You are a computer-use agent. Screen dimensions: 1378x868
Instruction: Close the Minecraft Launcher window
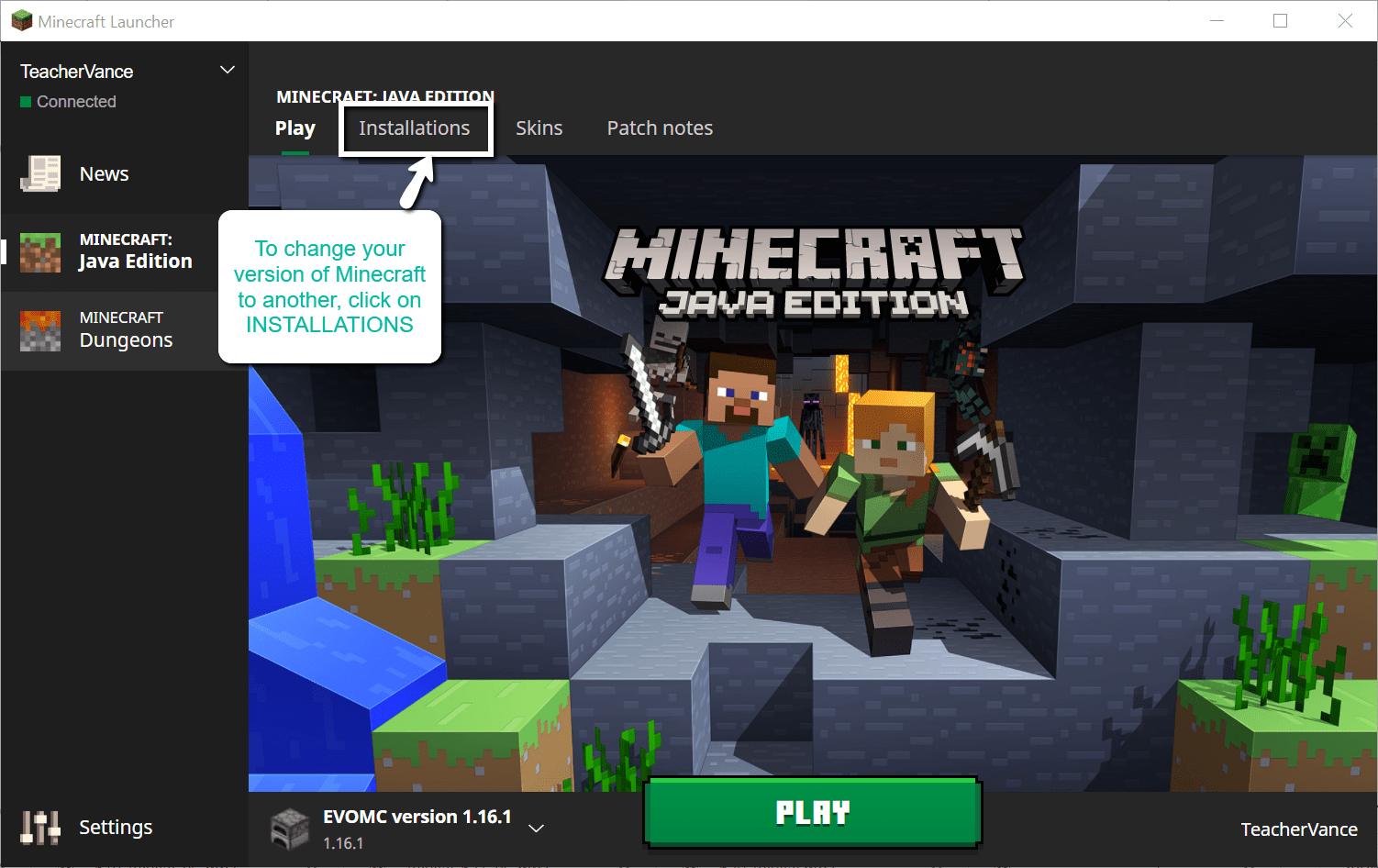click(x=1345, y=20)
